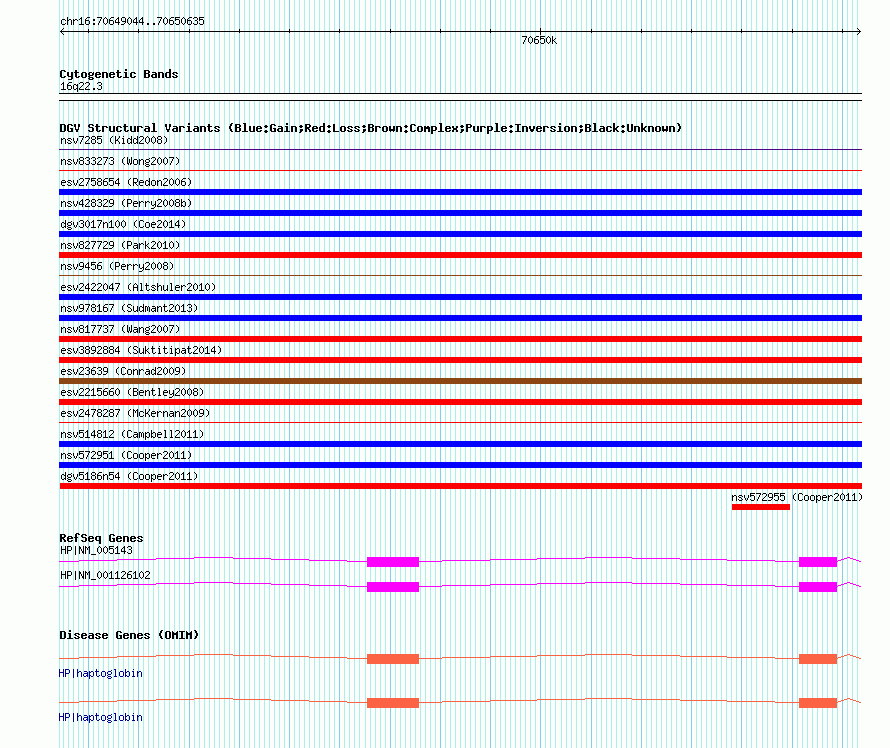Screen dimensions: 890x748
Task: Click the left arrow of the coordinate ruler
Action: pos(62,32)
